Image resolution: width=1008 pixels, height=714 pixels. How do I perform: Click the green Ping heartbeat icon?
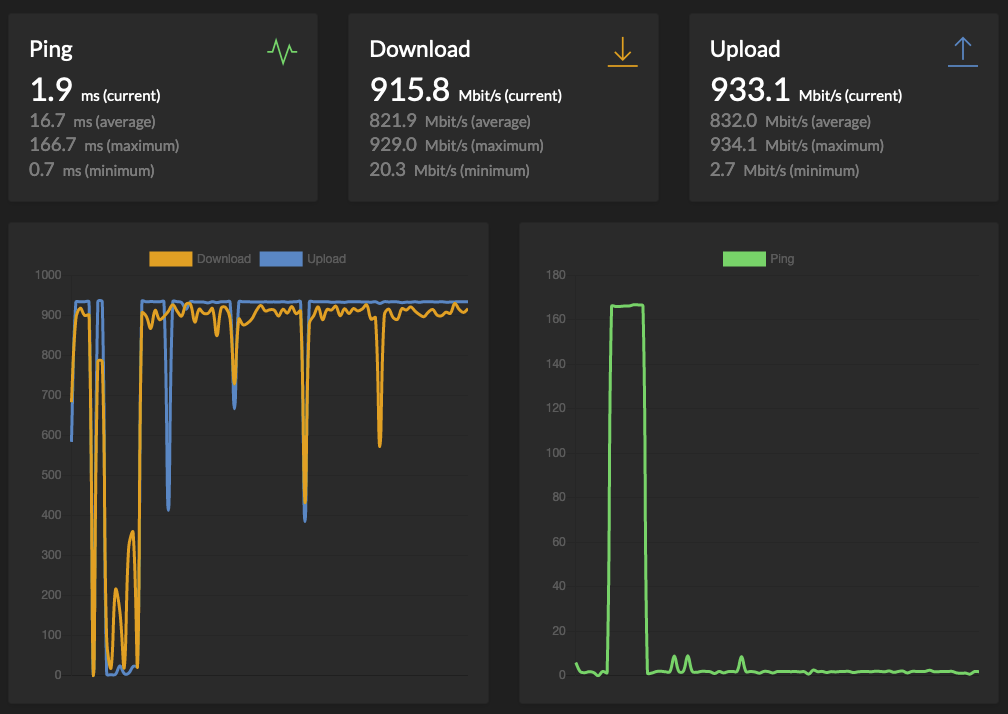282,51
